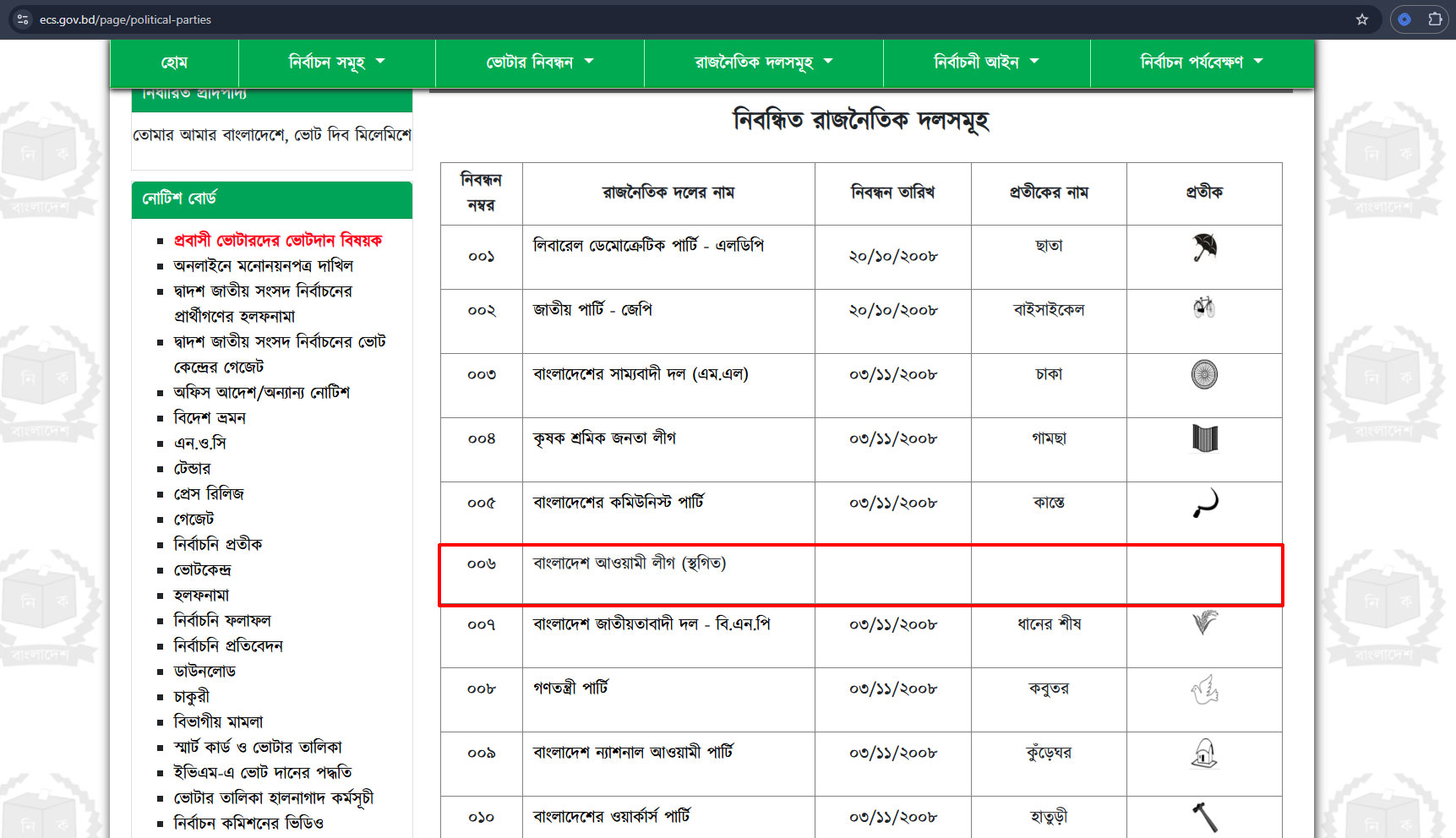Click scrolling slogan তোমার আমার বাংলাদেশে text
1456x838 pixels.
click(272, 135)
